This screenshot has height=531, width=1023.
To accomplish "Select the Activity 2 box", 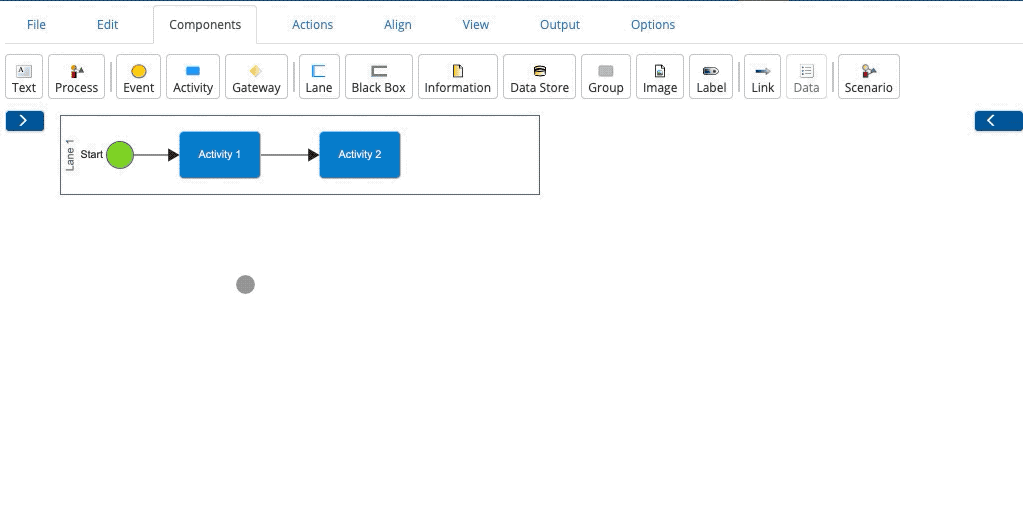I will (360, 155).
